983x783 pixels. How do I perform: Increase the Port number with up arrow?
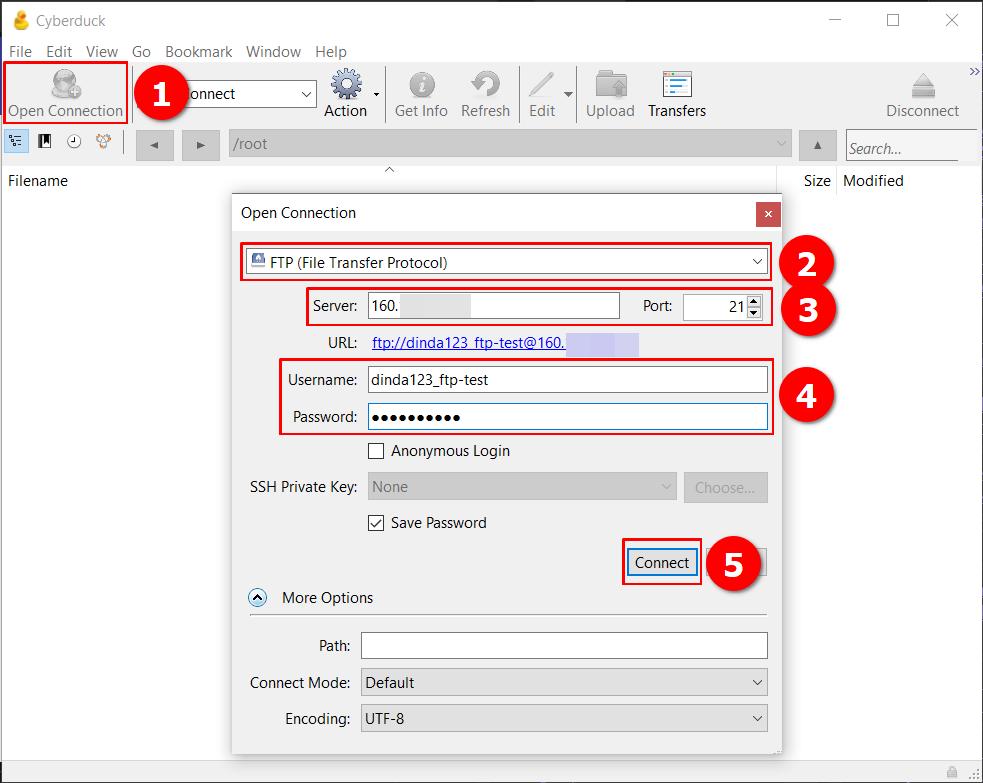click(754, 301)
